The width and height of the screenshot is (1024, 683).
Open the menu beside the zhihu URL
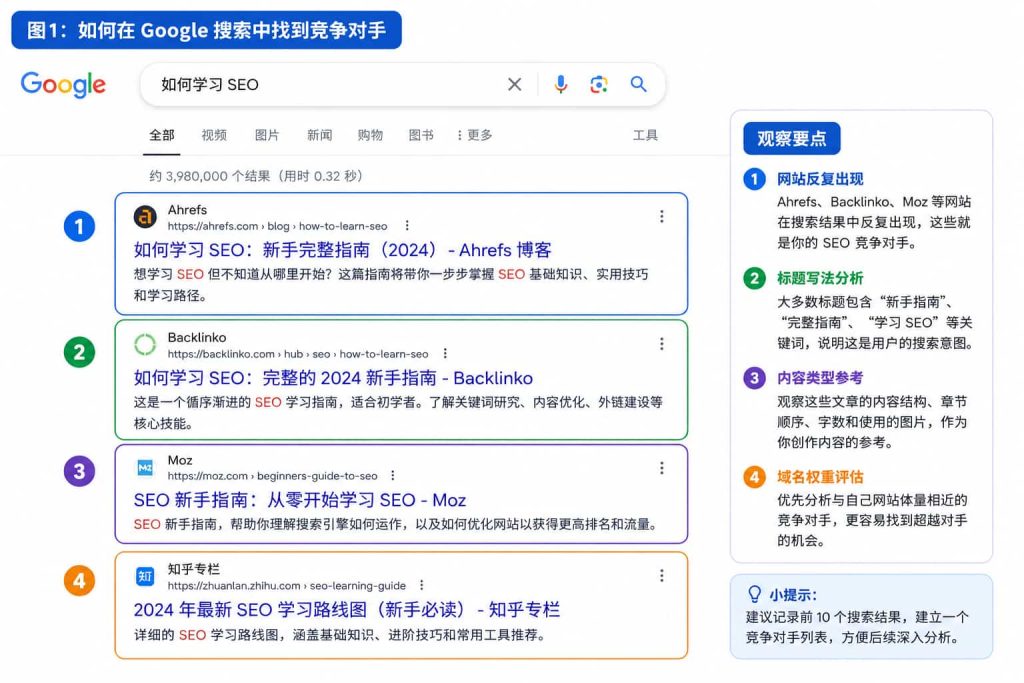coord(421,585)
